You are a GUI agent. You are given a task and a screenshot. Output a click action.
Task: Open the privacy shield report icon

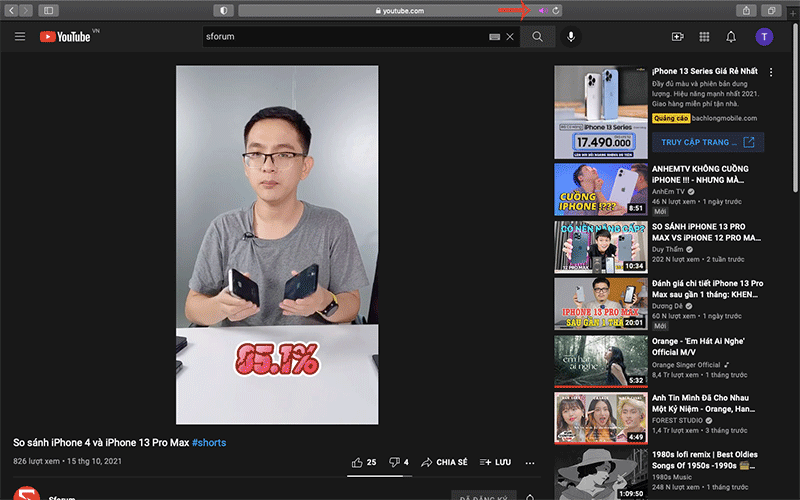223,10
